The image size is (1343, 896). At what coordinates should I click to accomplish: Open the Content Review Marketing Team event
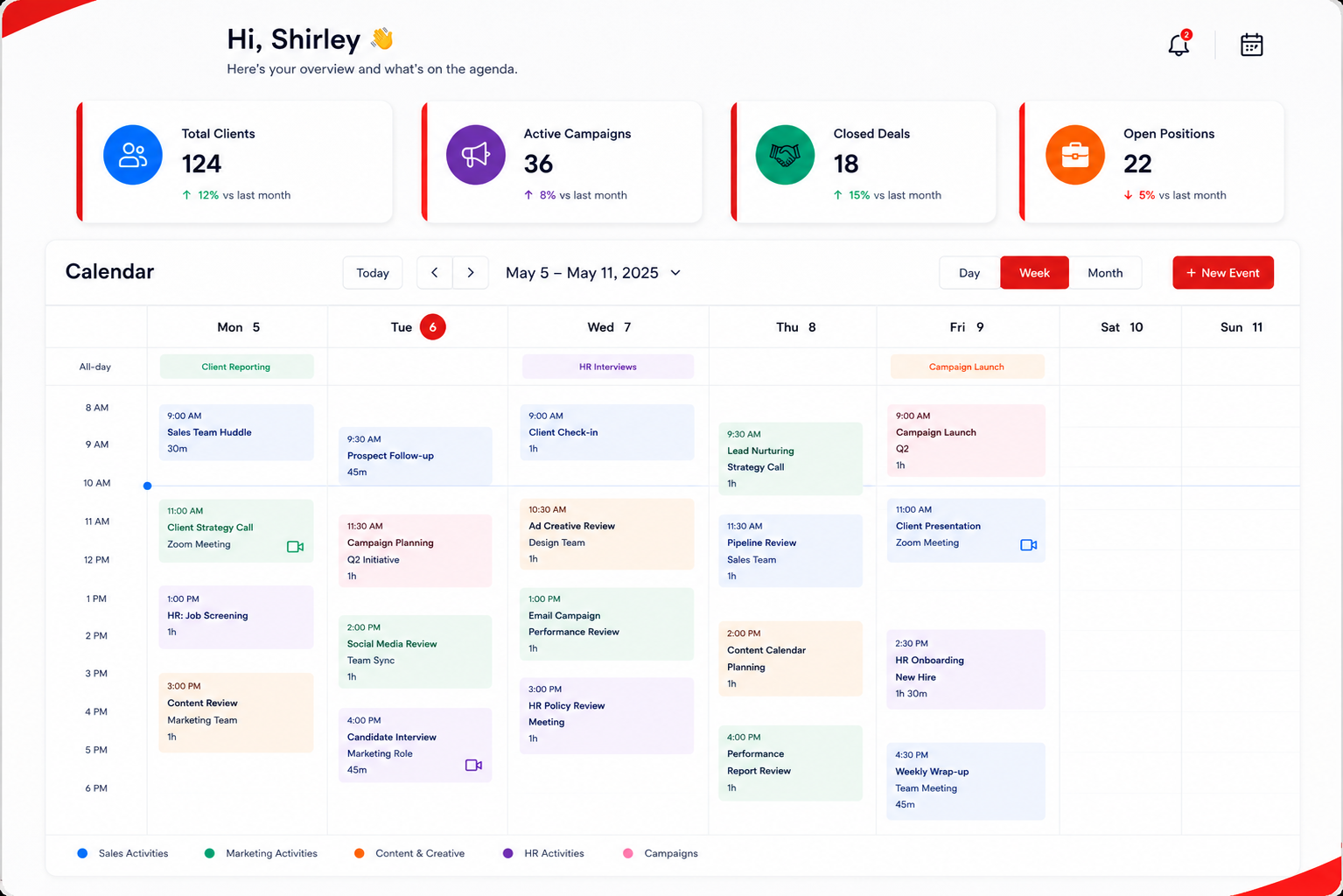tap(236, 712)
